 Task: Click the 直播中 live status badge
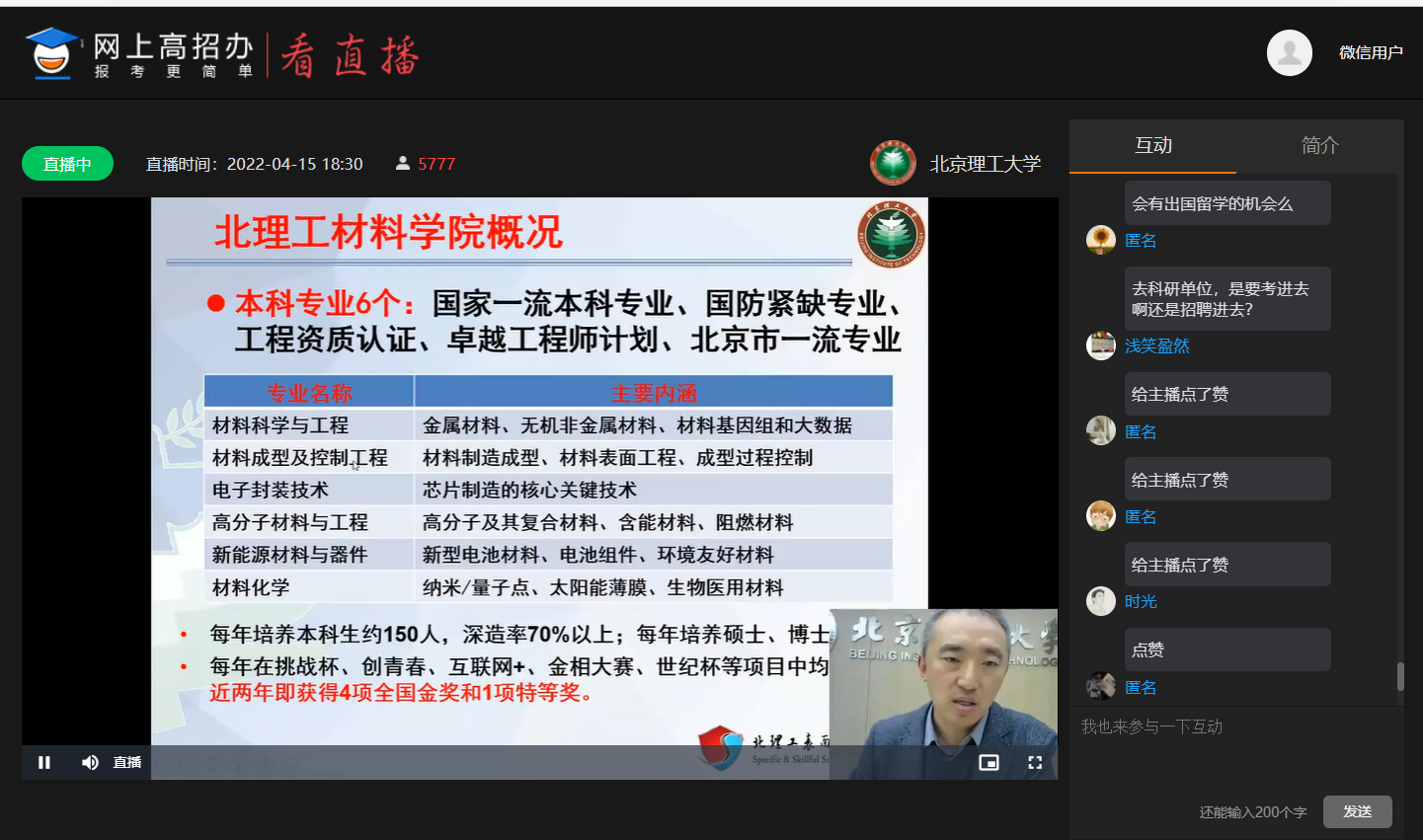tap(67, 164)
